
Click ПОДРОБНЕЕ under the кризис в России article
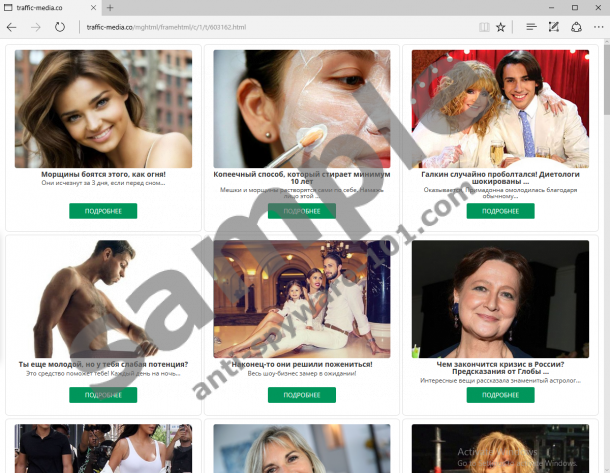(500, 395)
